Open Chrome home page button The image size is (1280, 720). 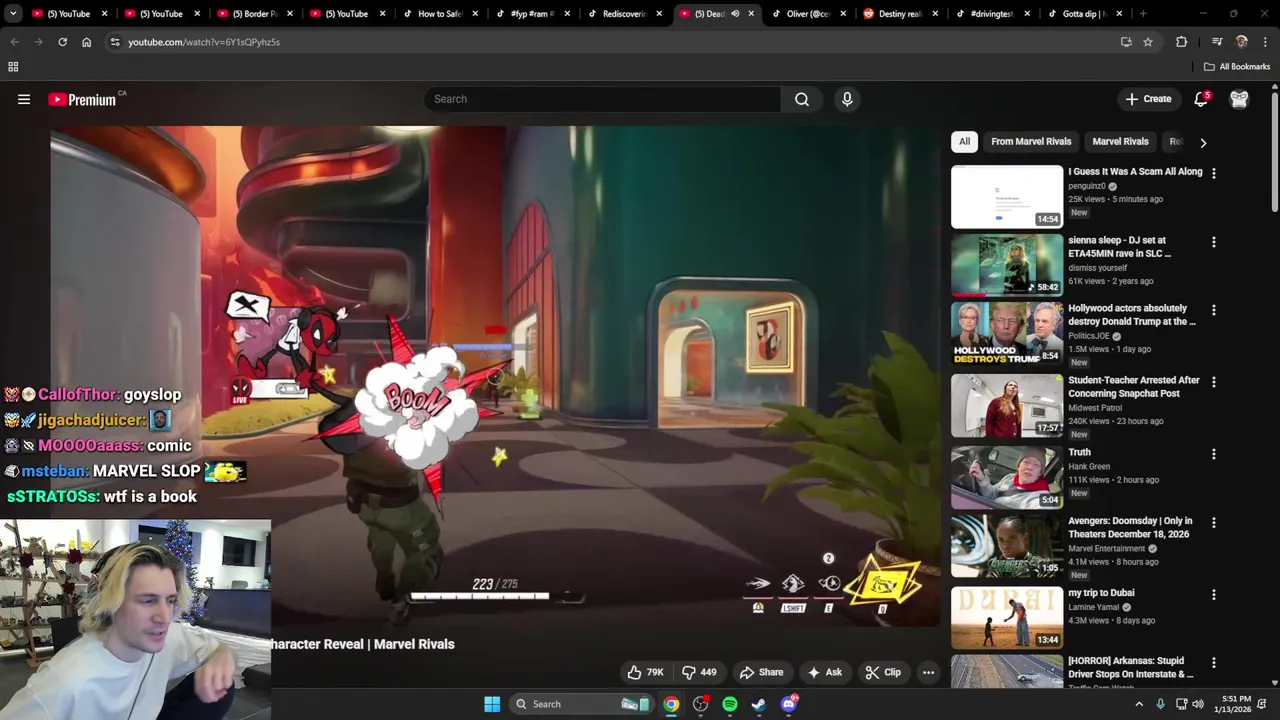point(86,42)
